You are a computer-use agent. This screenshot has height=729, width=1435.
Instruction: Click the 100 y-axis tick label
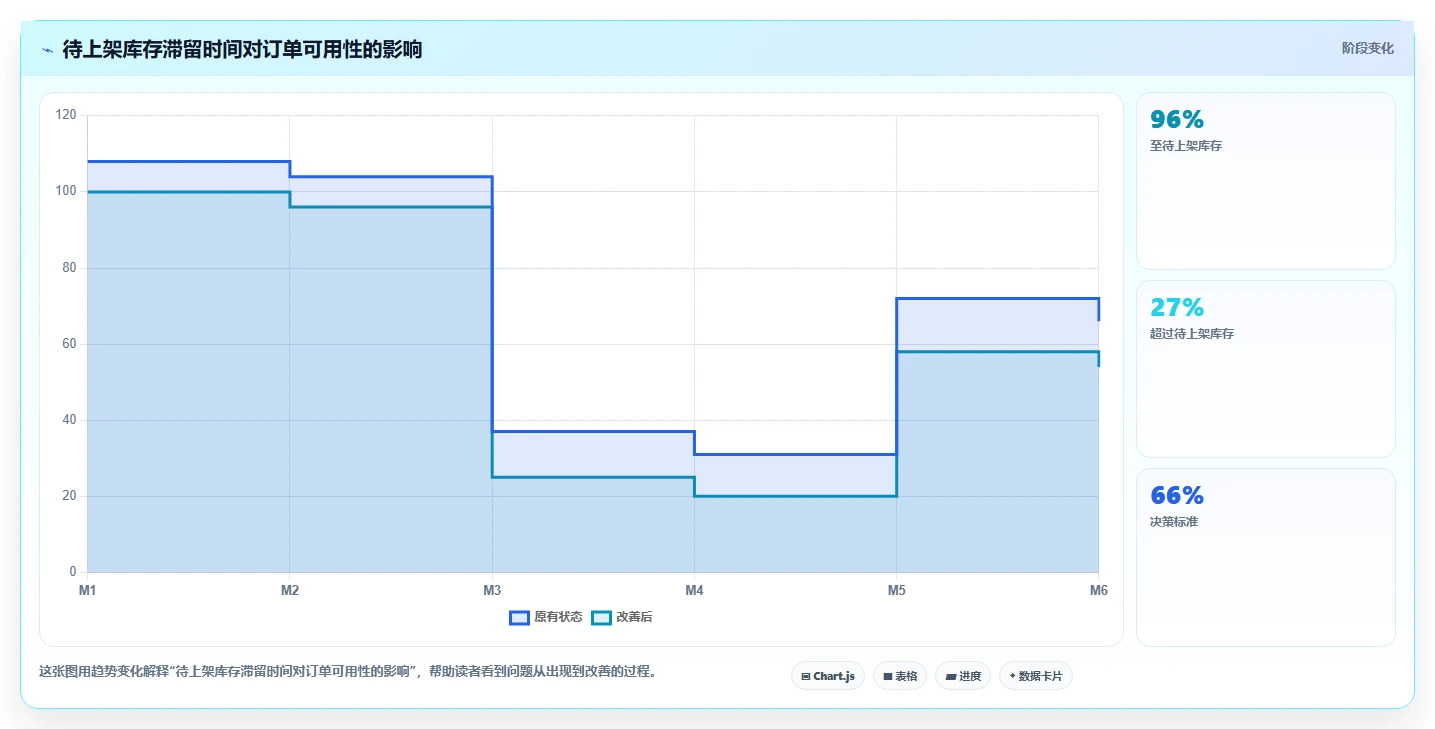point(66,191)
